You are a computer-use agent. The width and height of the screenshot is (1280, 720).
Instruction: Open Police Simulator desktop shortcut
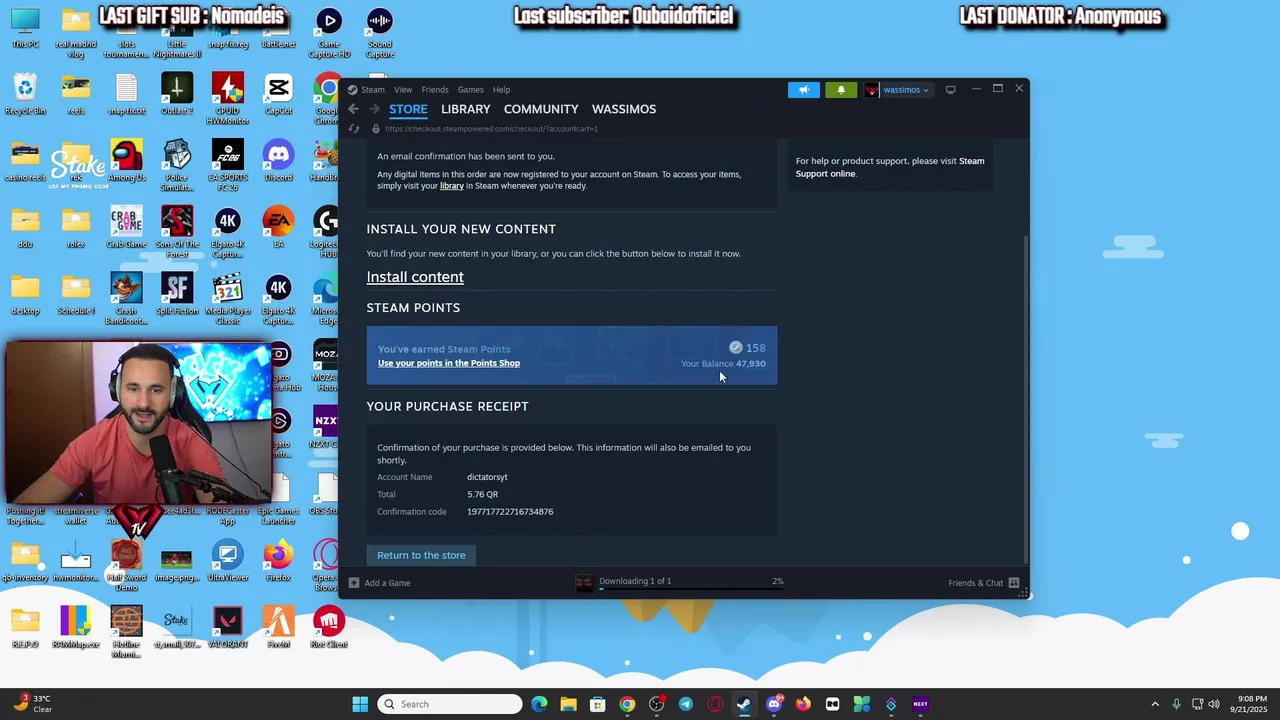(177, 164)
